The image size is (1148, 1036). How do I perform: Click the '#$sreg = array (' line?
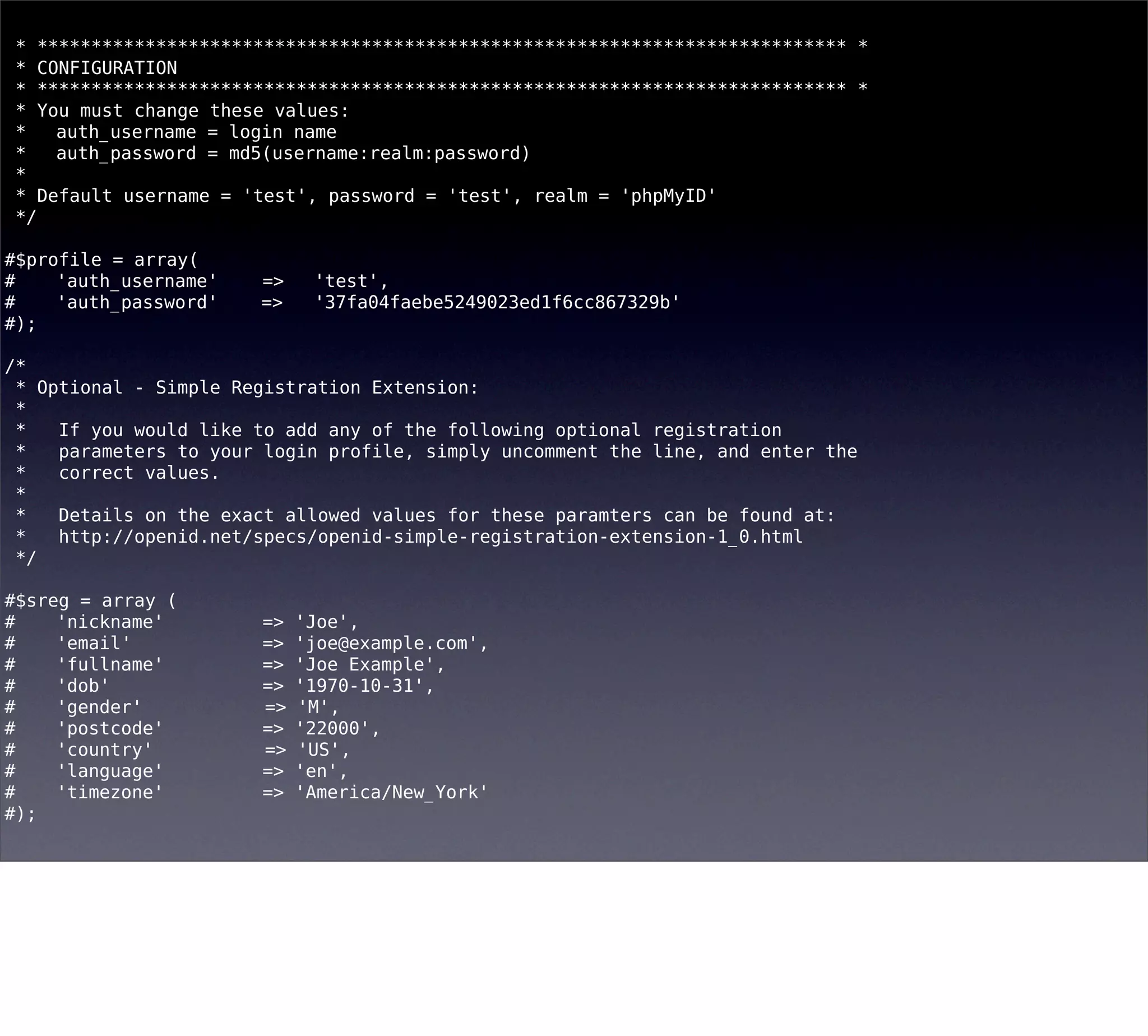[90, 601]
